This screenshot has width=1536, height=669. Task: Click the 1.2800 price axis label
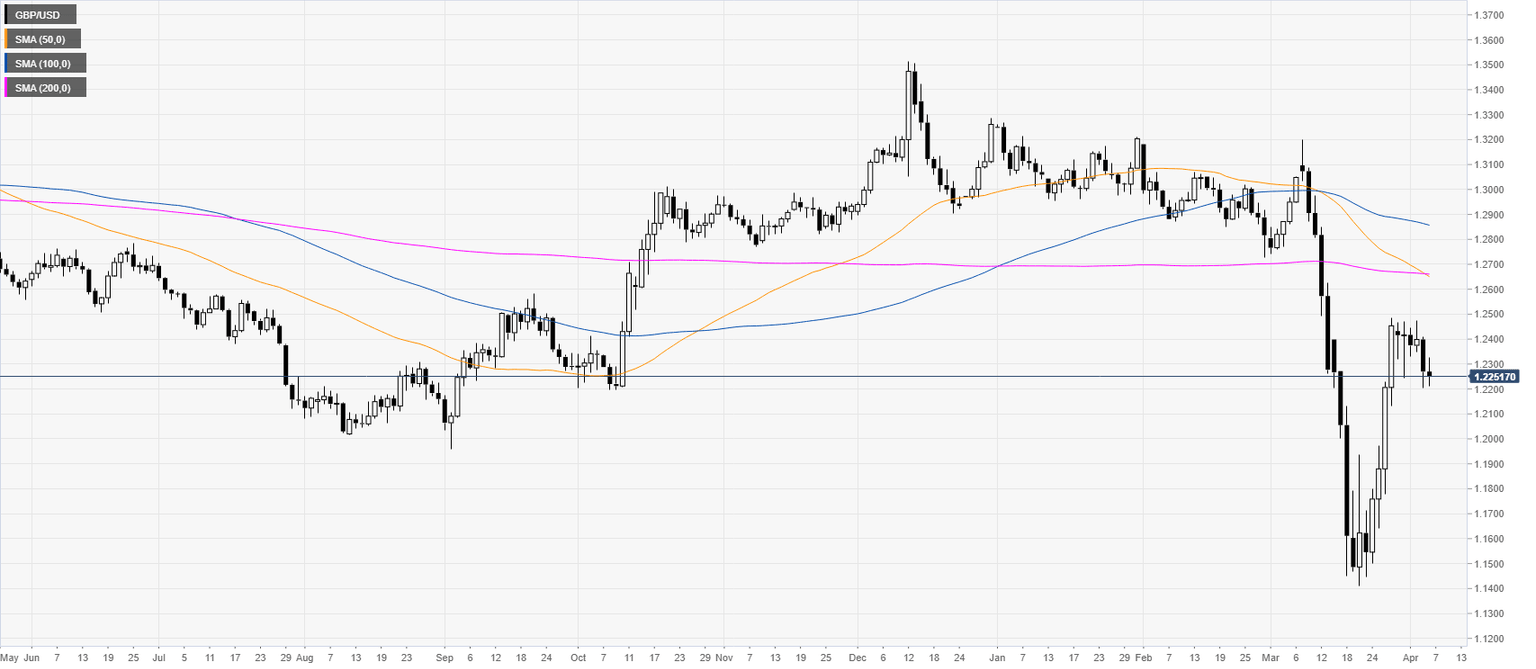(x=1487, y=240)
